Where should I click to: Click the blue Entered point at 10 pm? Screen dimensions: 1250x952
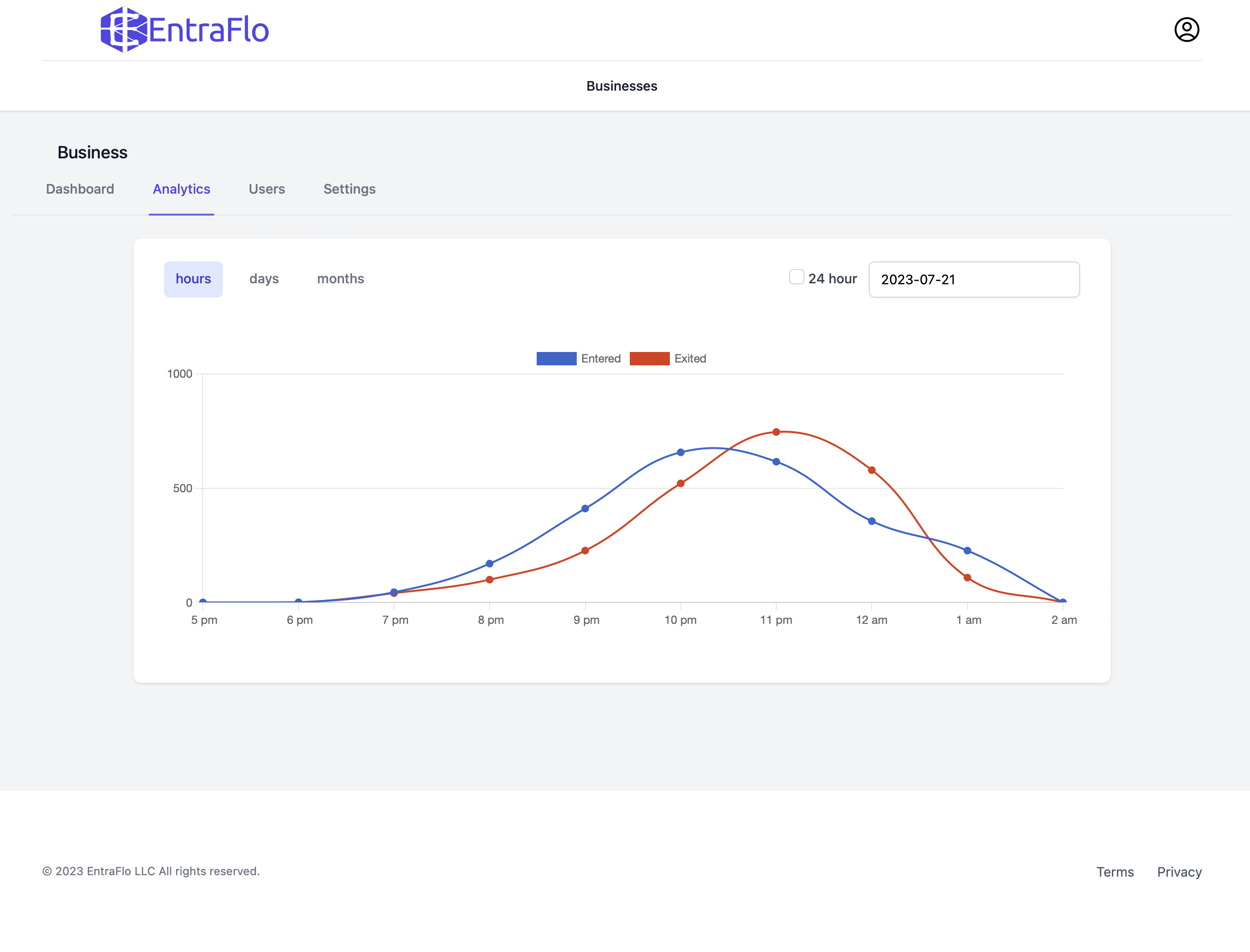[x=680, y=452]
